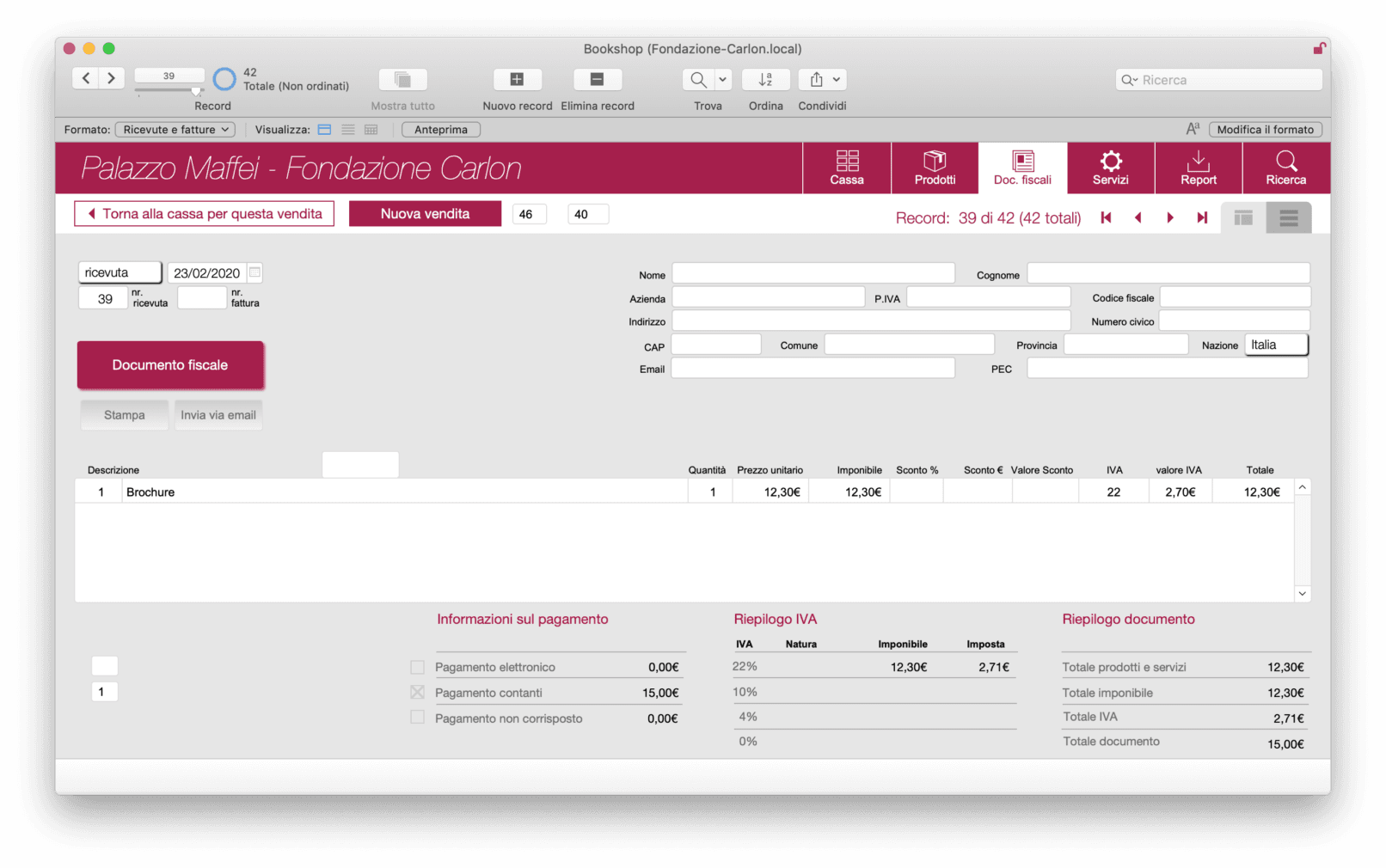1386x868 pixels.
Task: Click 'Torna alla cassa per questa vendita'
Action: pyautogui.click(x=204, y=214)
